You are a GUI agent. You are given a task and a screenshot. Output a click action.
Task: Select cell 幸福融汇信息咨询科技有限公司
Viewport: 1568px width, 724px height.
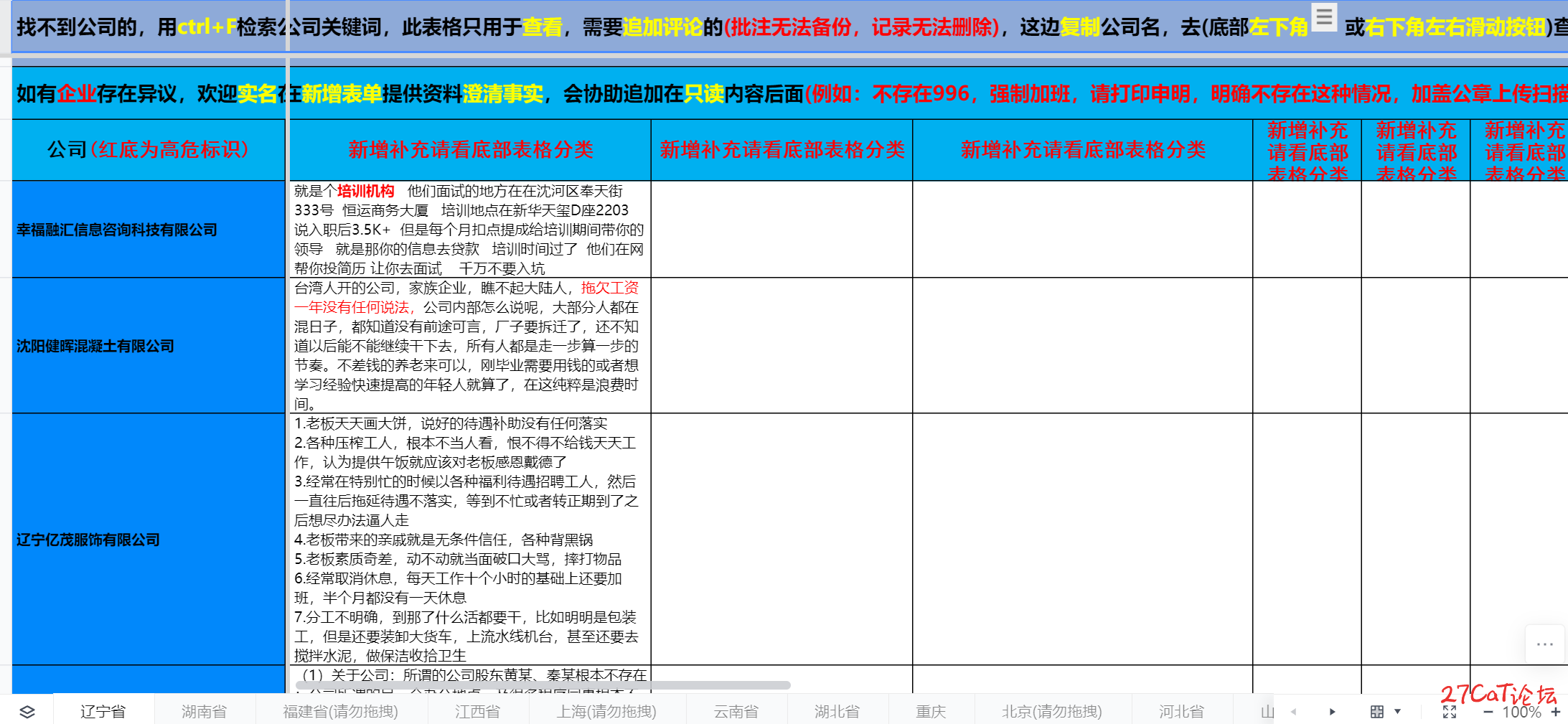[149, 230]
